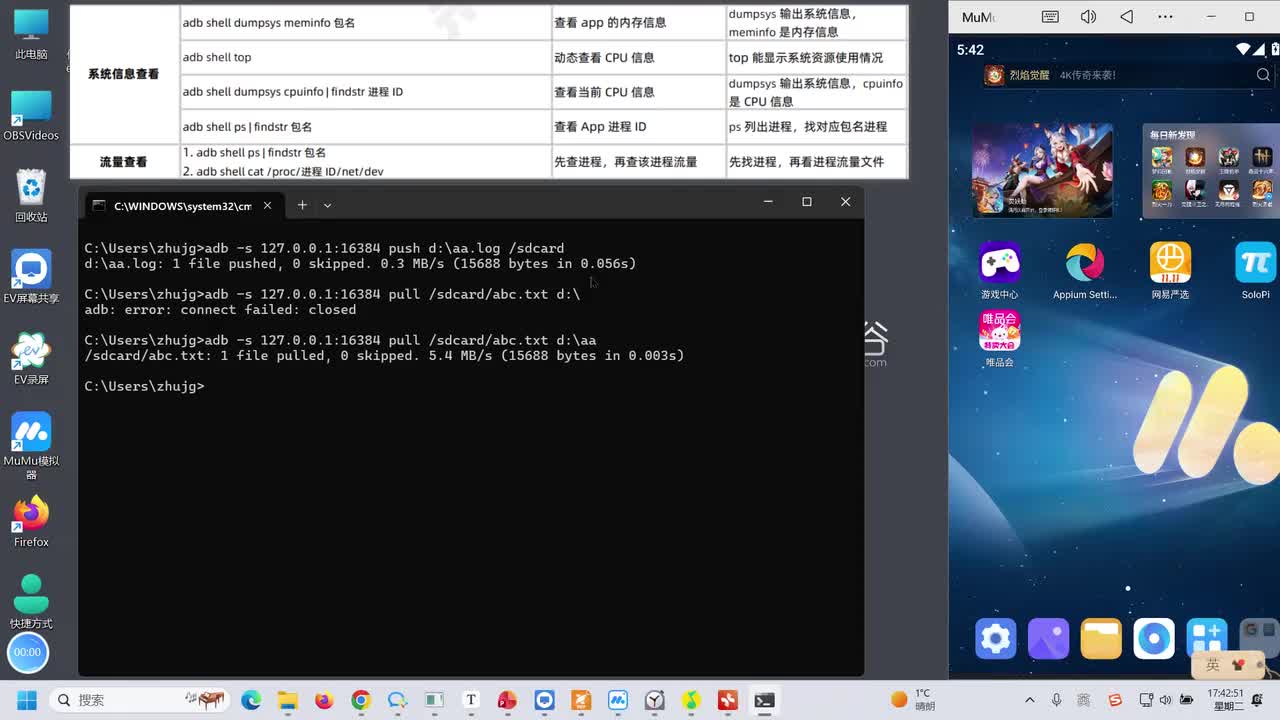Show hidden system tray icons chevron
Viewport: 1280px width, 720px height.
coord(1030,700)
